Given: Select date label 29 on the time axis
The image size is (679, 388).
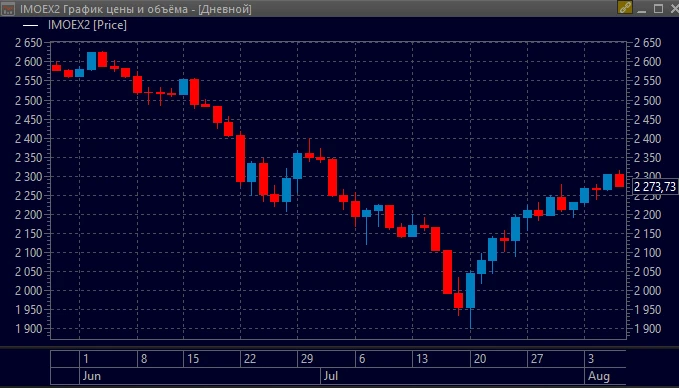Looking at the screenshot, I should pyautogui.click(x=307, y=359).
